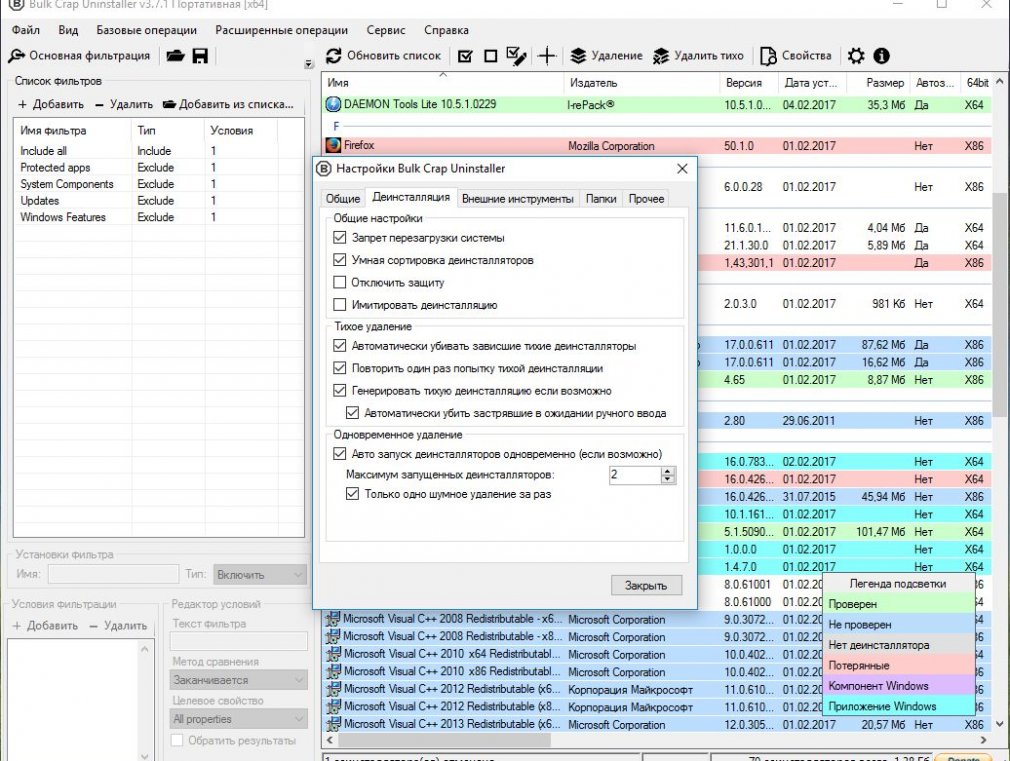Click Удалить in Список фильтров
The image size is (1010, 761).
pos(124,104)
